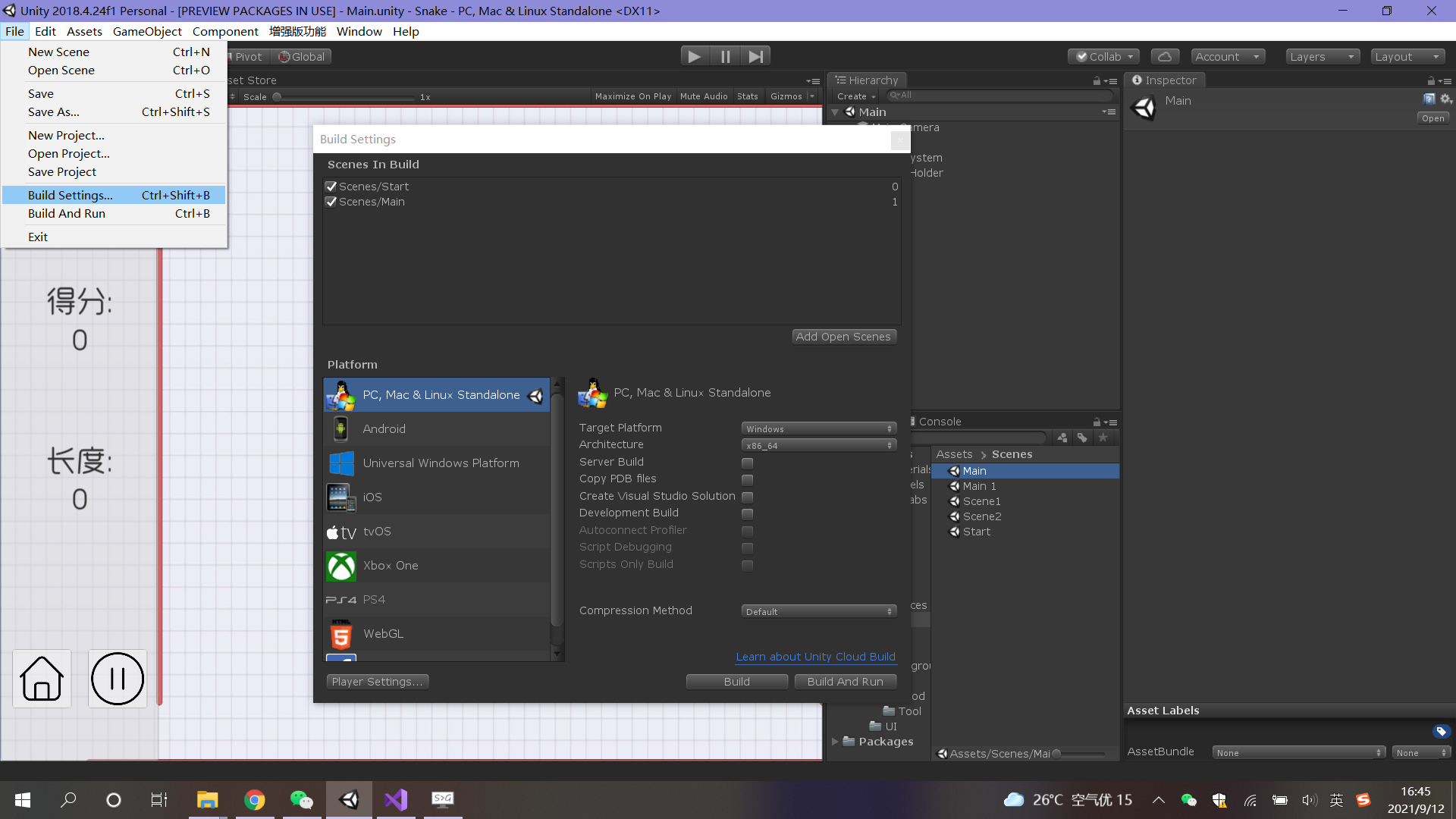This screenshot has height=819, width=1456.
Task: Enable Development Build checkbox
Action: (748, 513)
